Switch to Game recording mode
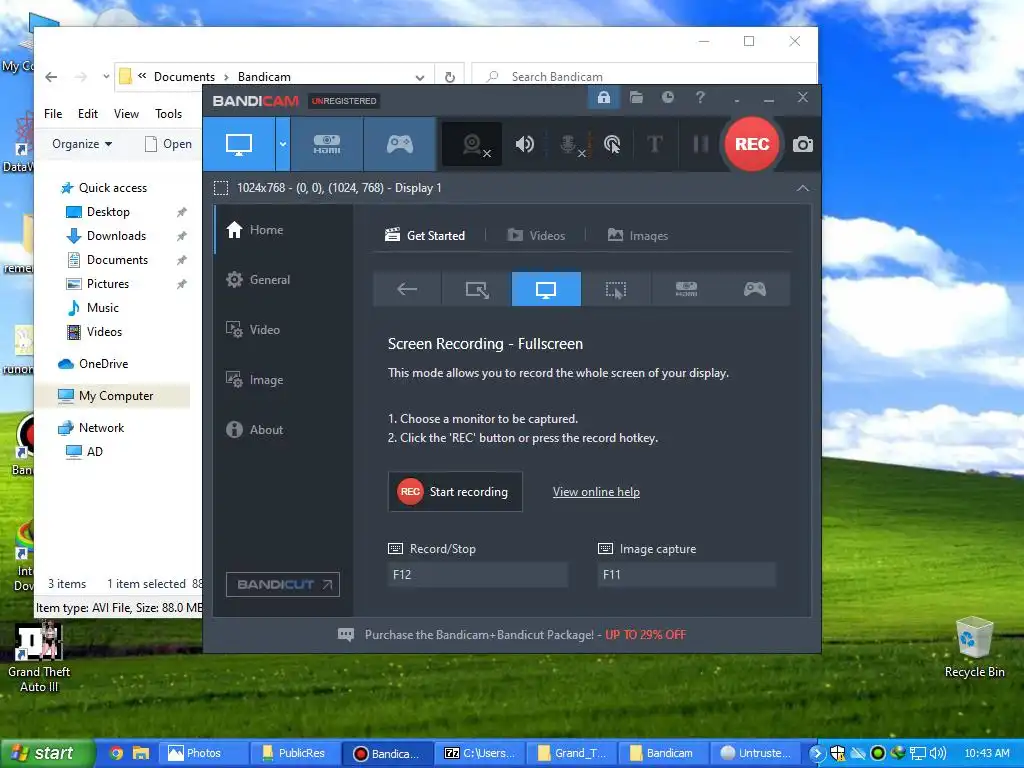Viewport: 1024px width, 768px height. point(400,144)
